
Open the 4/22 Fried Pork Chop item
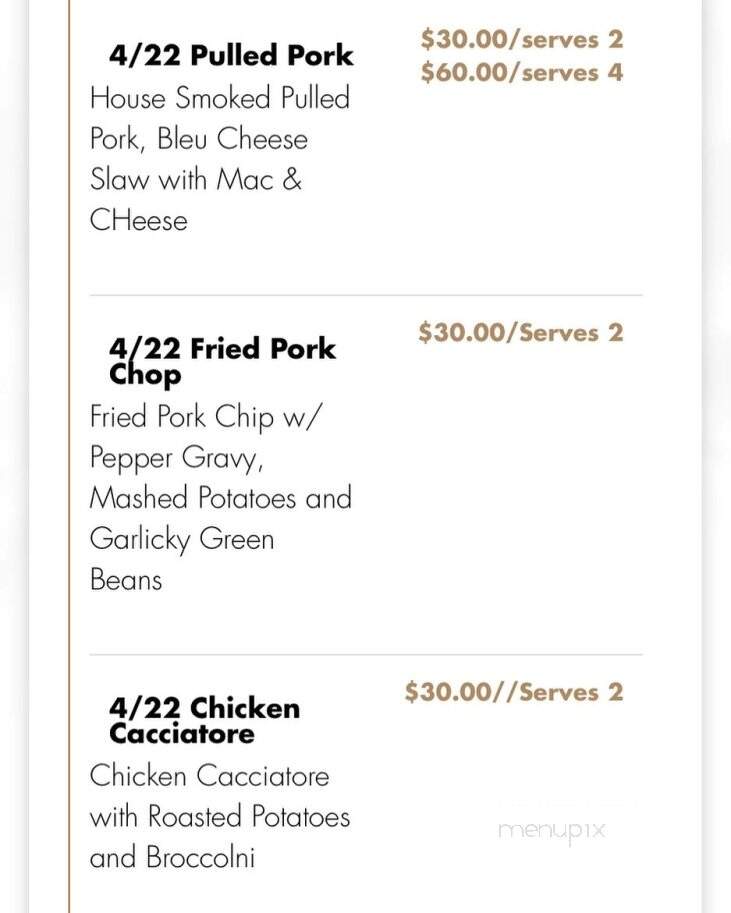(222, 361)
